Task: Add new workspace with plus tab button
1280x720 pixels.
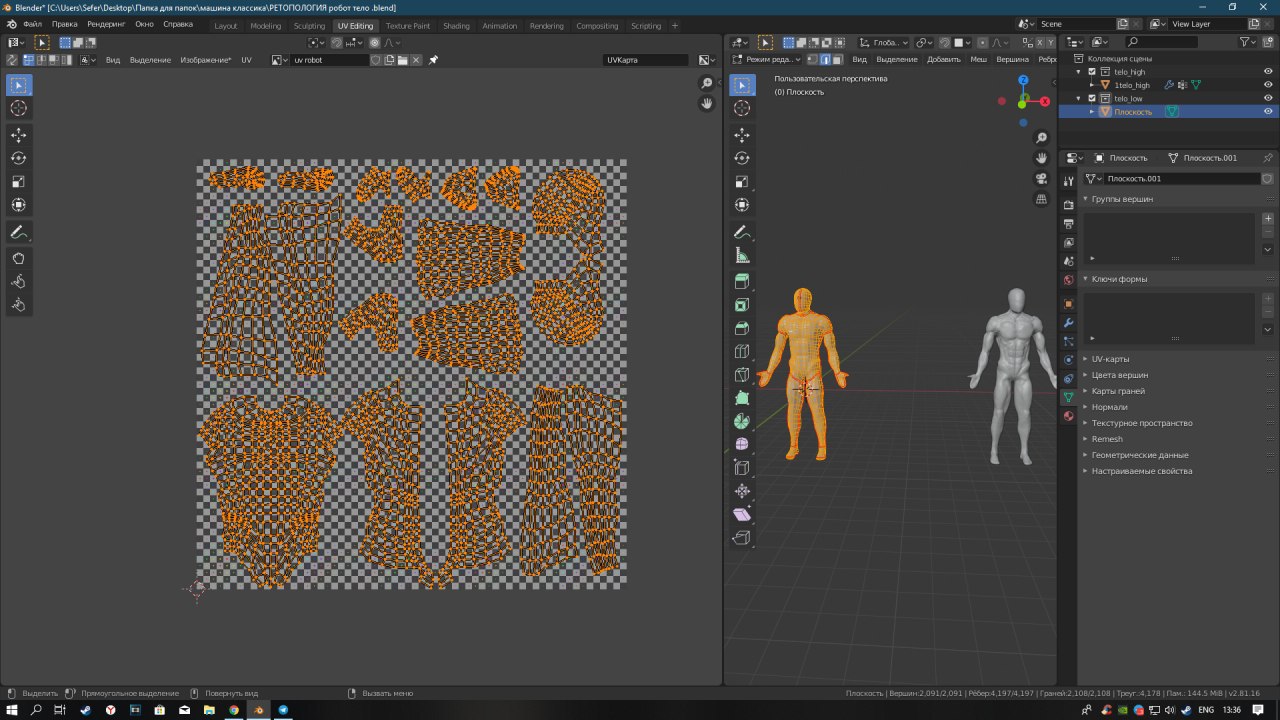Action: click(675, 25)
